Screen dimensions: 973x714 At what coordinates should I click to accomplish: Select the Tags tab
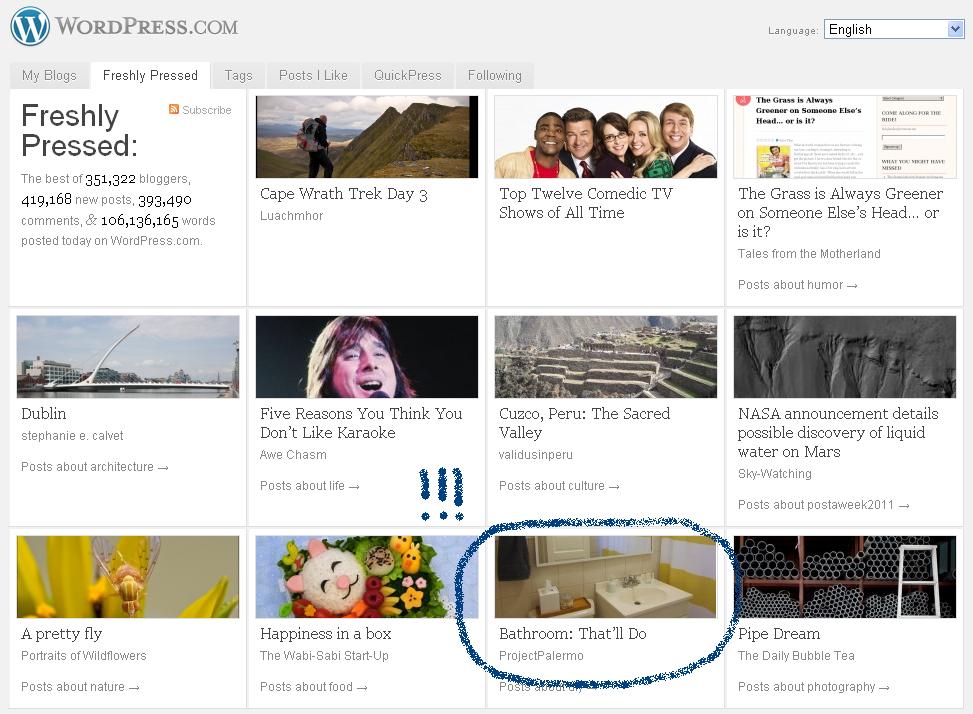point(238,75)
